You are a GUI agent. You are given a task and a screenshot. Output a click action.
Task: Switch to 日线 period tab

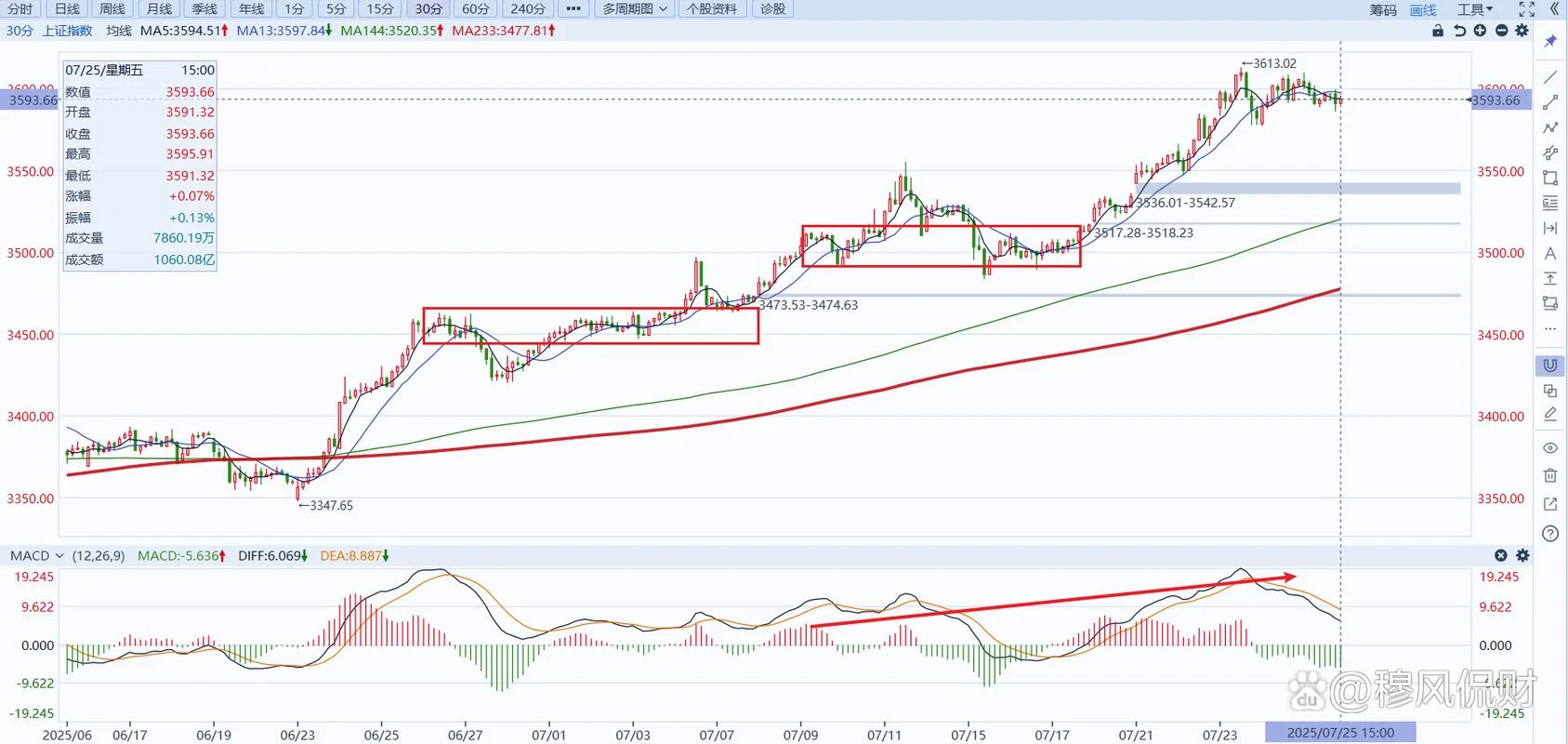tap(67, 8)
